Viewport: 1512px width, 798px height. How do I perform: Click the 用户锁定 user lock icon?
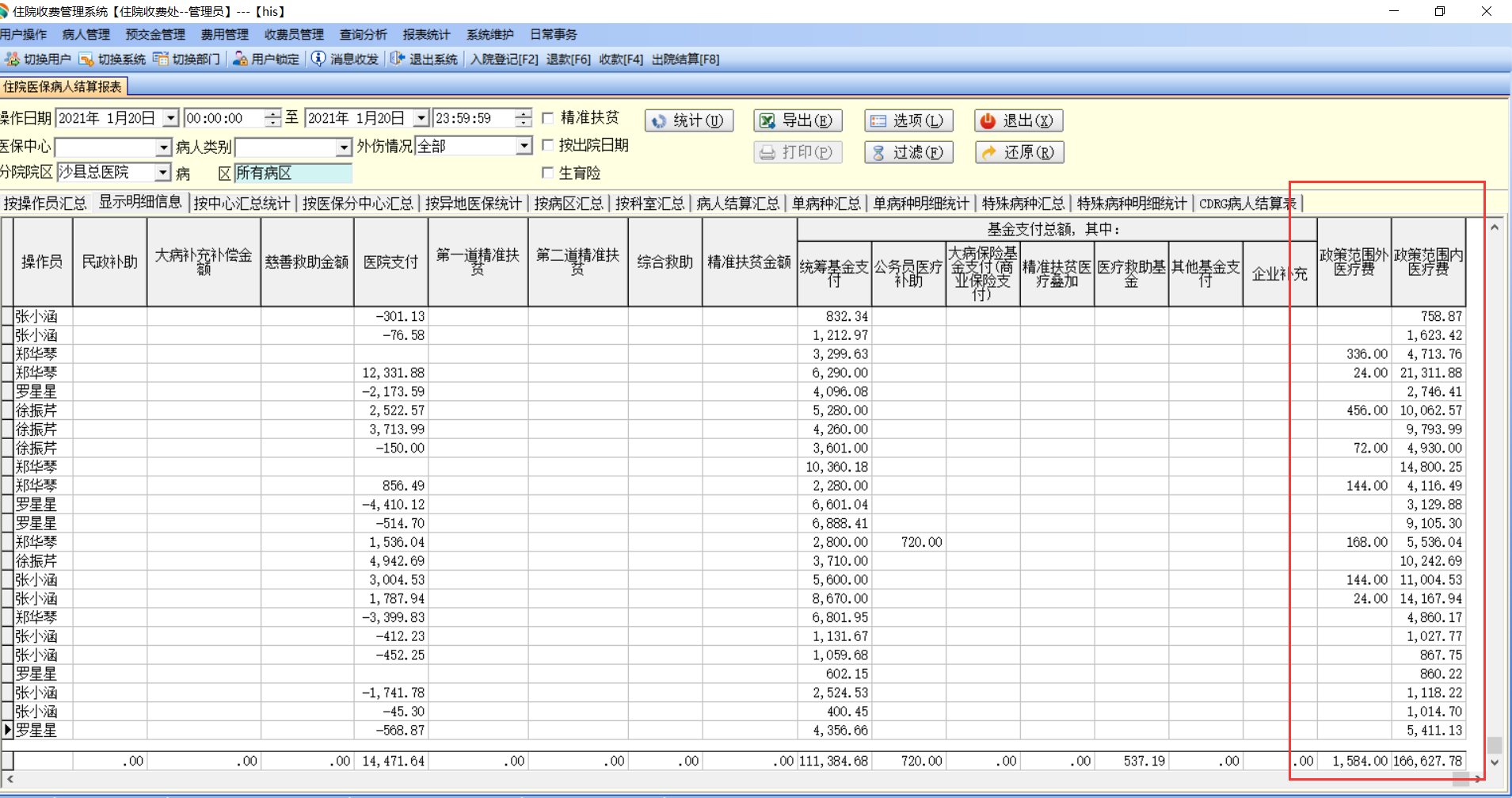pos(240,59)
